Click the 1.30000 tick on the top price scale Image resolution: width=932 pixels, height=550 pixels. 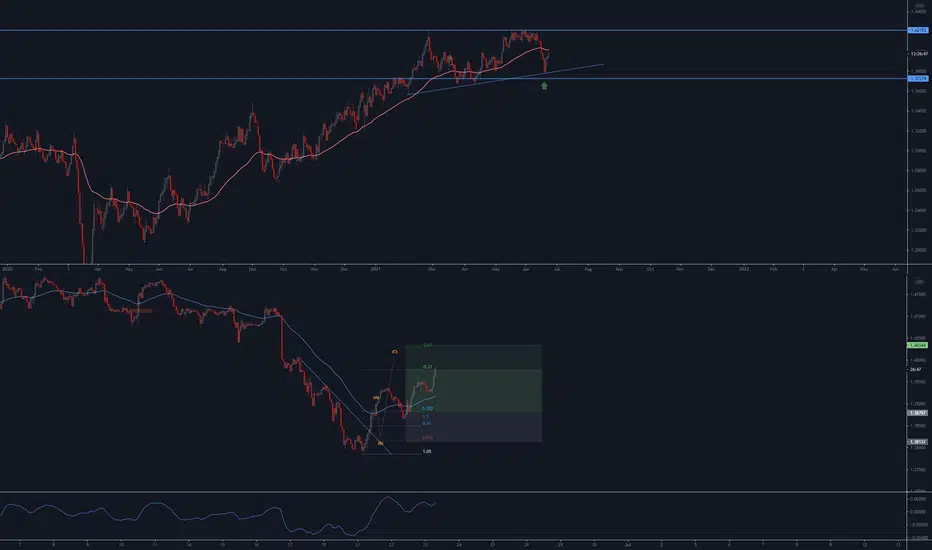pyautogui.click(x=918, y=150)
